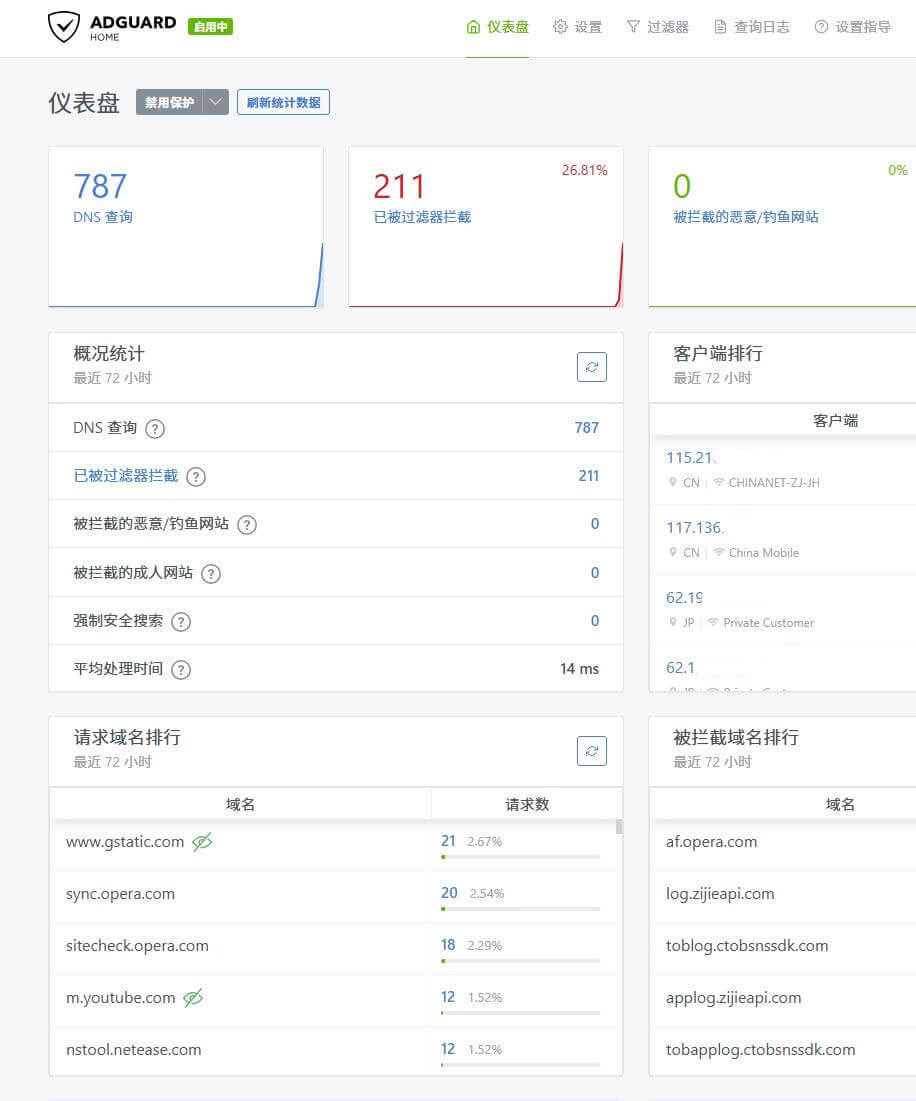Viewport: 916px width, 1101px height.
Task: Click request count 21 for www.gstatic.com
Action: pyautogui.click(x=448, y=840)
